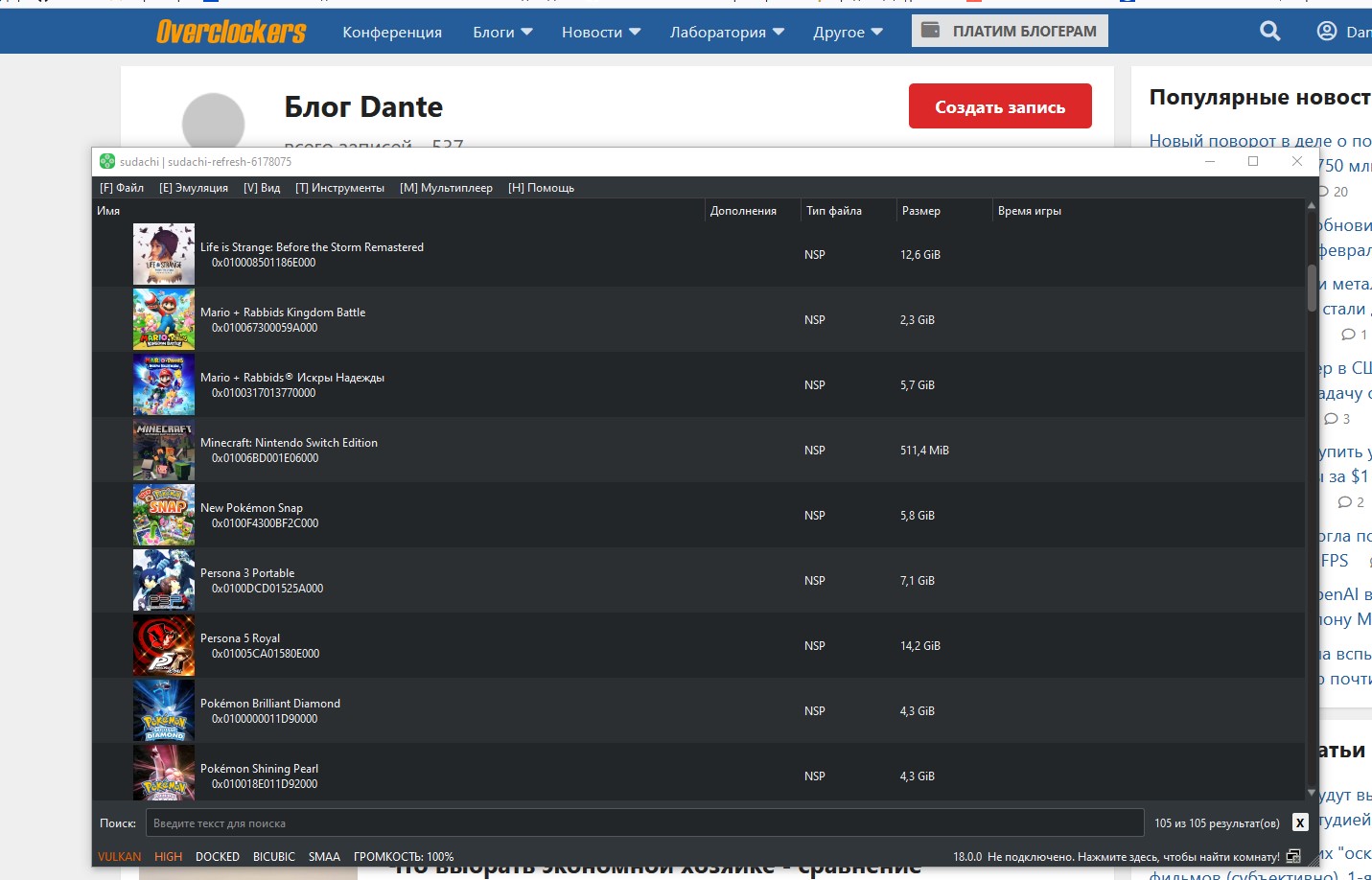
Task: Click the blog author avatar circle
Action: (x=213, y=121)
